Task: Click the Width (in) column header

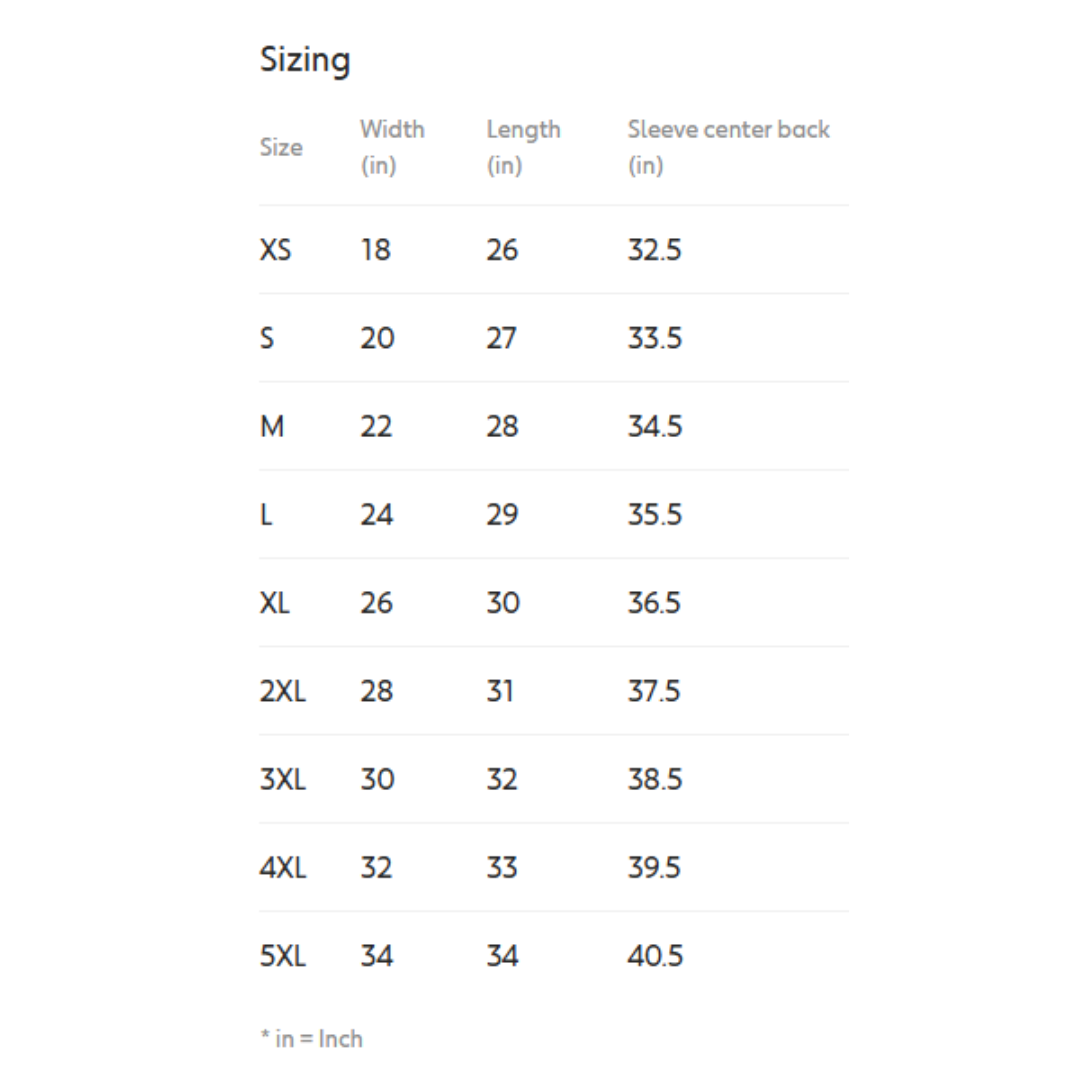Action: point(392,147)
